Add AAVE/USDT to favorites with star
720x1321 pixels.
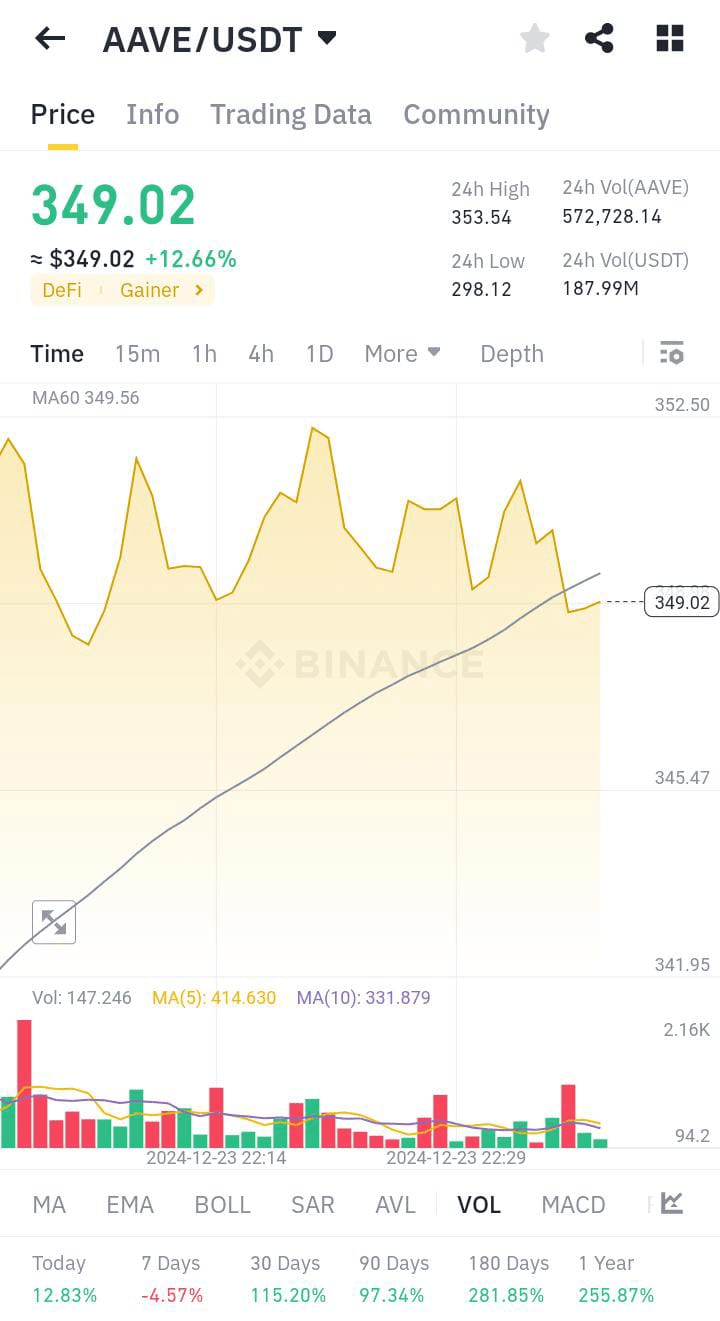point(535,39)
